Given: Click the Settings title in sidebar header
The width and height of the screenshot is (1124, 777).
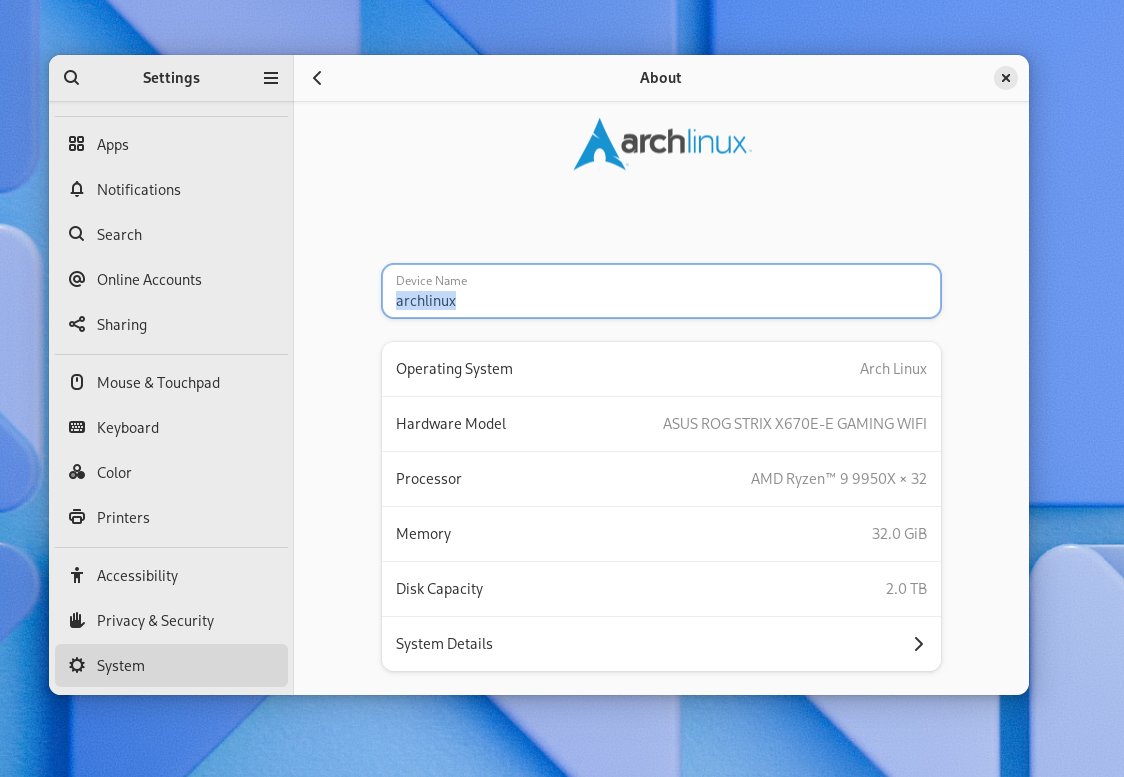Looking at the screenshot, I should [171, 77].
